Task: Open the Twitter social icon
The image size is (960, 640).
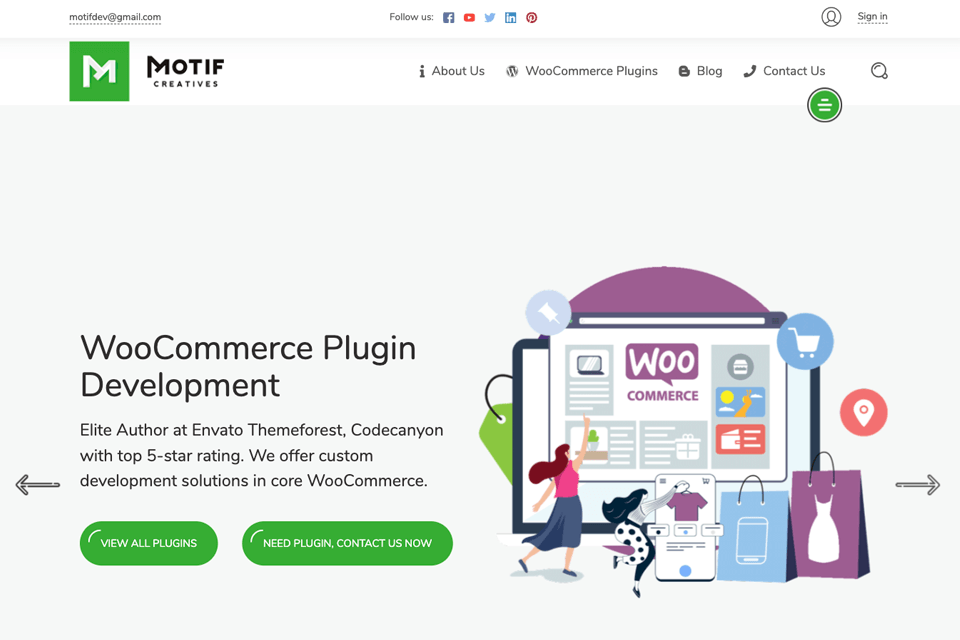Action: (490, 18)
